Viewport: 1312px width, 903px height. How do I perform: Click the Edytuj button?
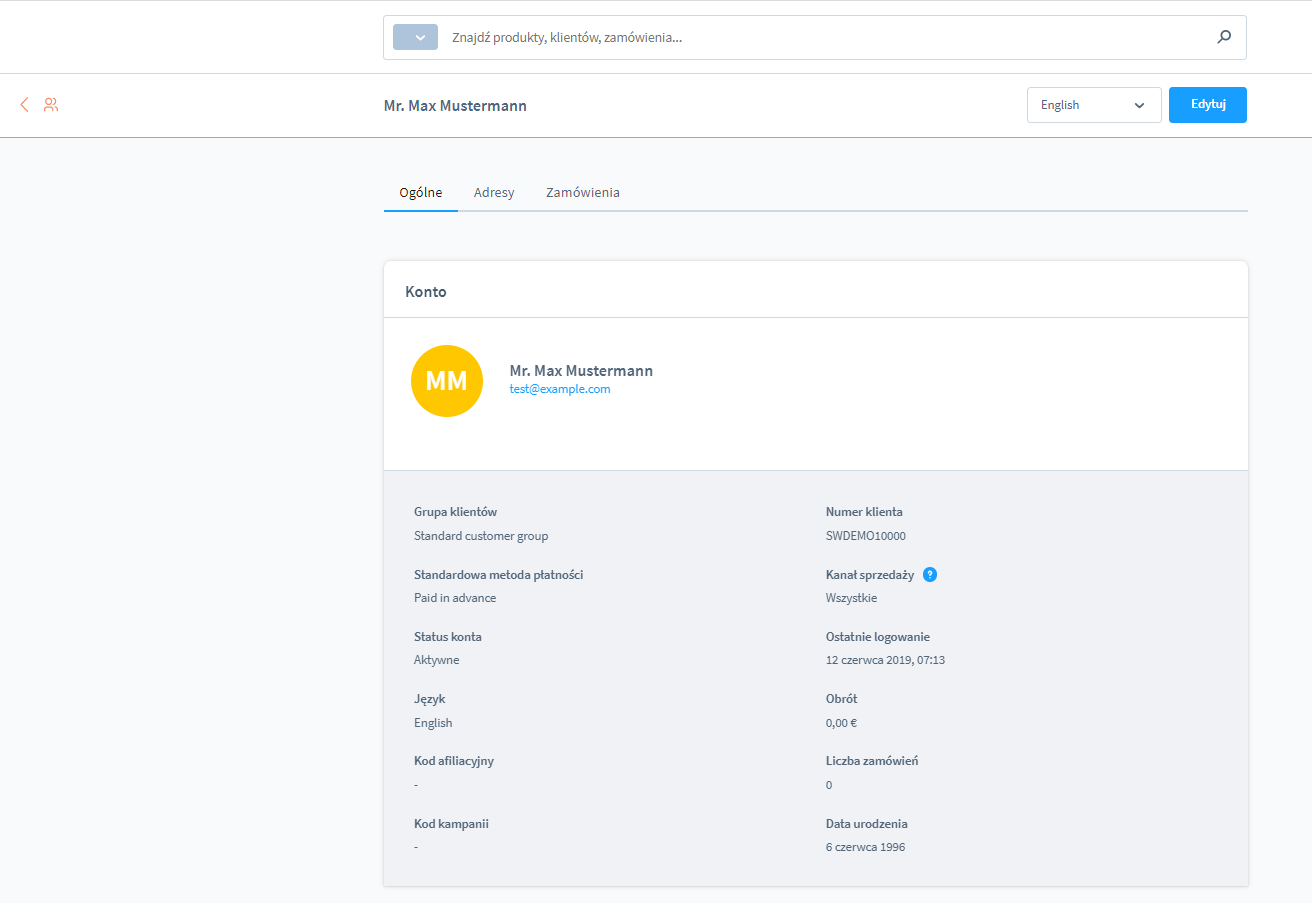coord(1207,104)
